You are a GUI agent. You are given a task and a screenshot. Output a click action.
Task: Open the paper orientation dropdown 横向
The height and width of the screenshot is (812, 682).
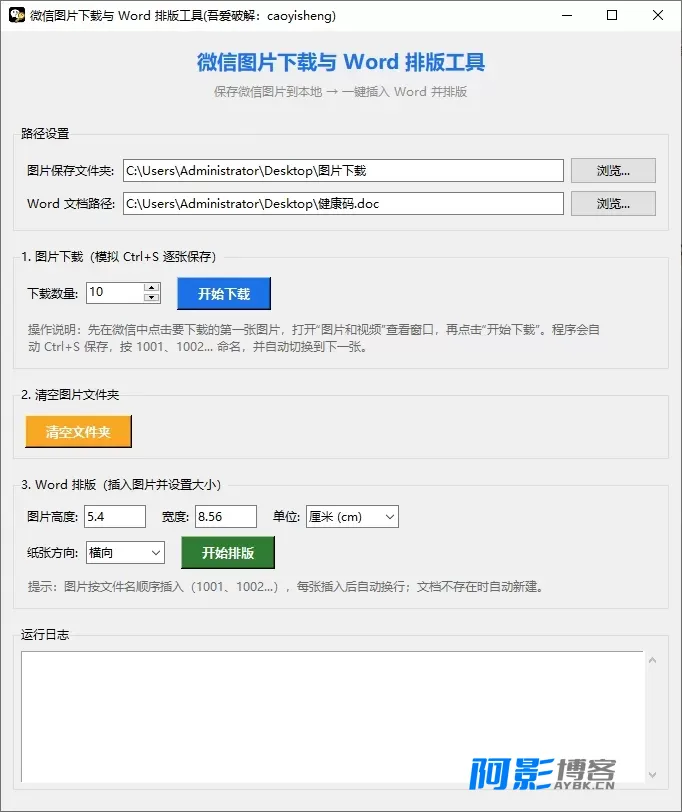click(x=125, y=553)
